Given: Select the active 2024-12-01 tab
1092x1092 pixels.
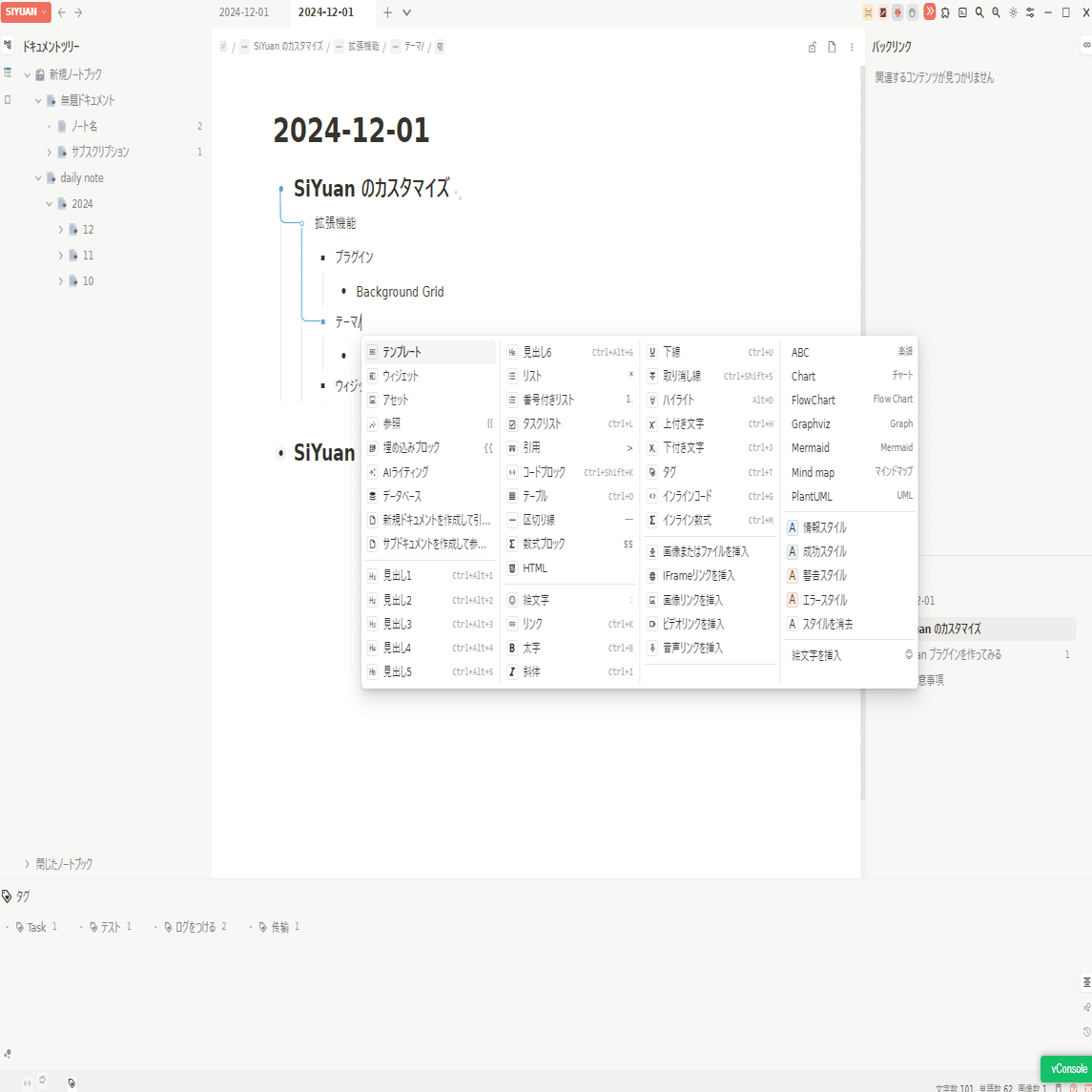Looking at the screenshot, I should coord(326,12).
